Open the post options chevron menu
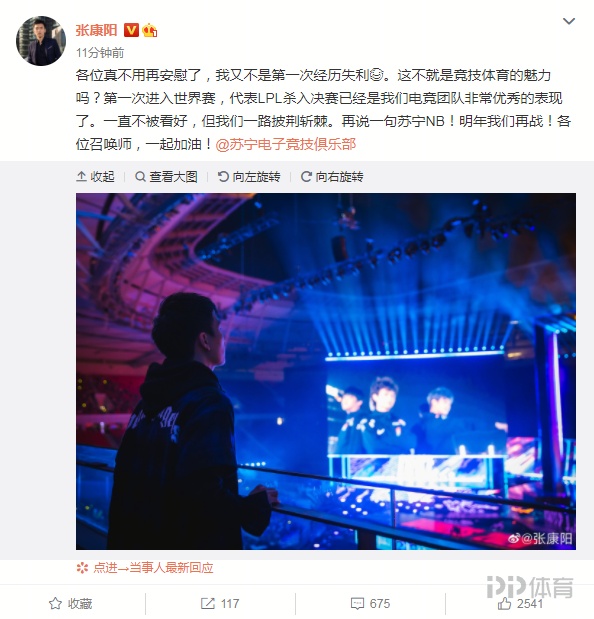The height and width of the screenshot is (619, 594). [x=568, y=21]
